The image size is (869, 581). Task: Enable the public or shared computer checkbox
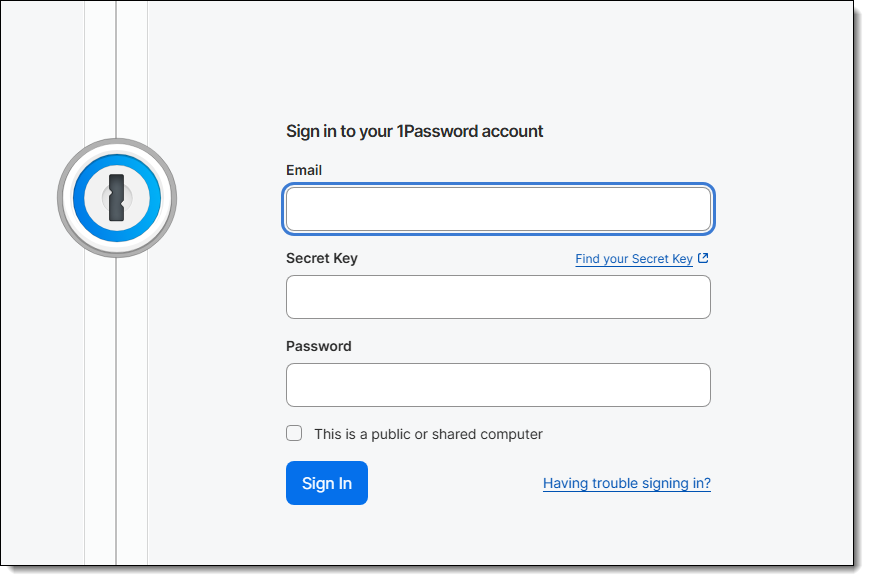pos(294,433)
